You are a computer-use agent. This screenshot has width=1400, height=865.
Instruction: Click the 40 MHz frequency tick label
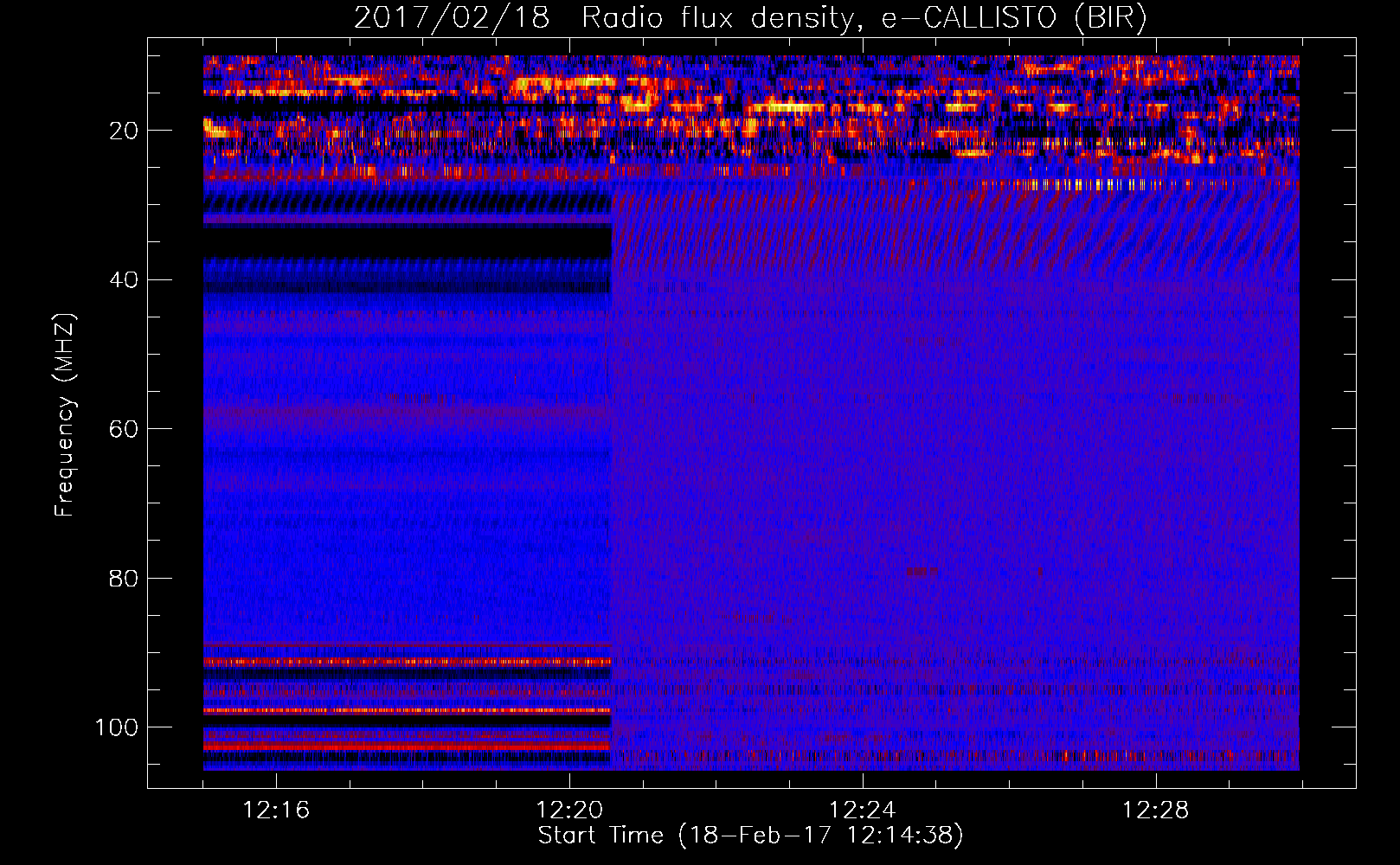[x=124, y=280]
